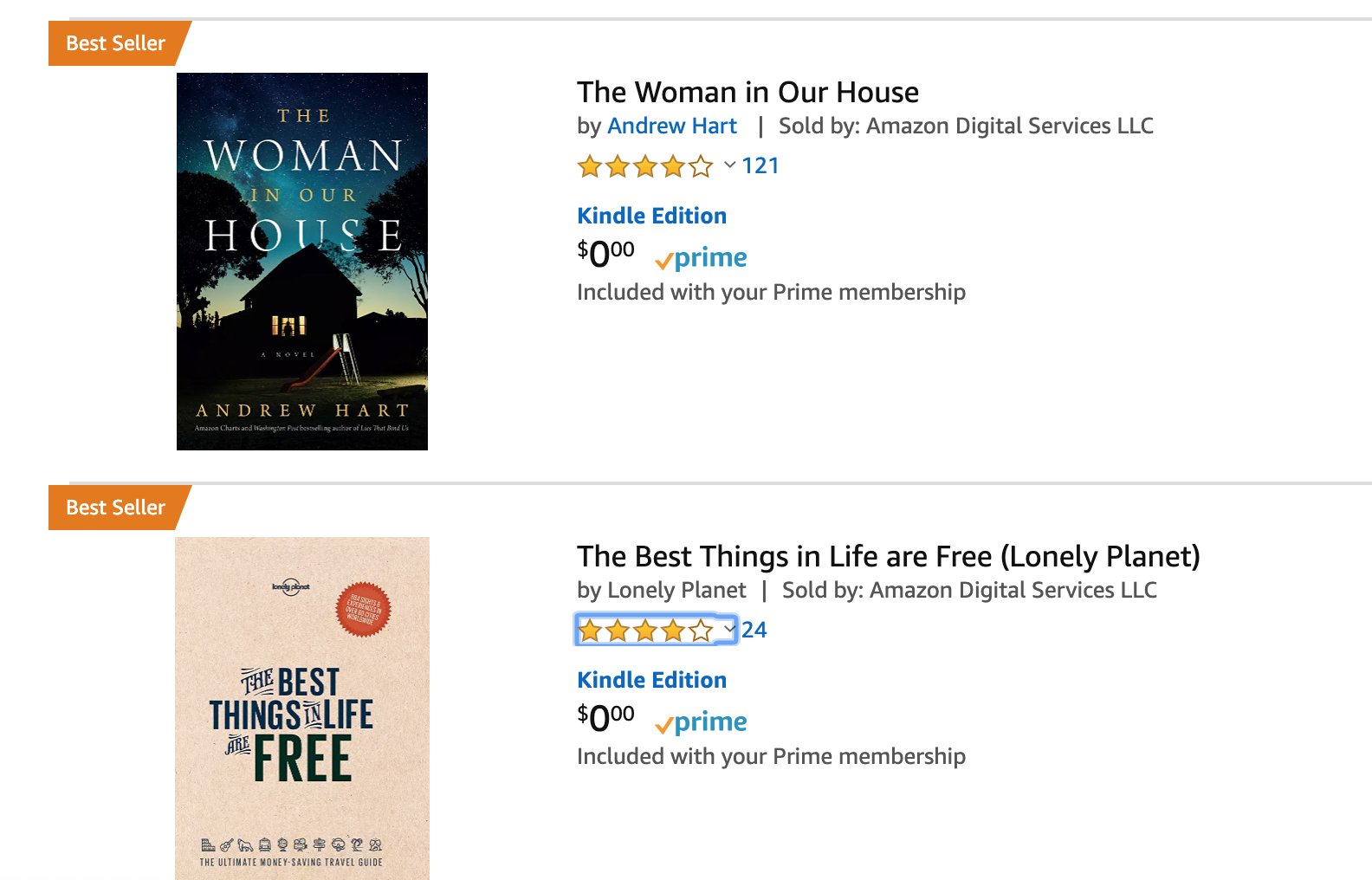Image resolution: width=1372 pixels, height=880 pixels.
Task: Click the 121 reviews count link
Action: click(x=760, y=165)
